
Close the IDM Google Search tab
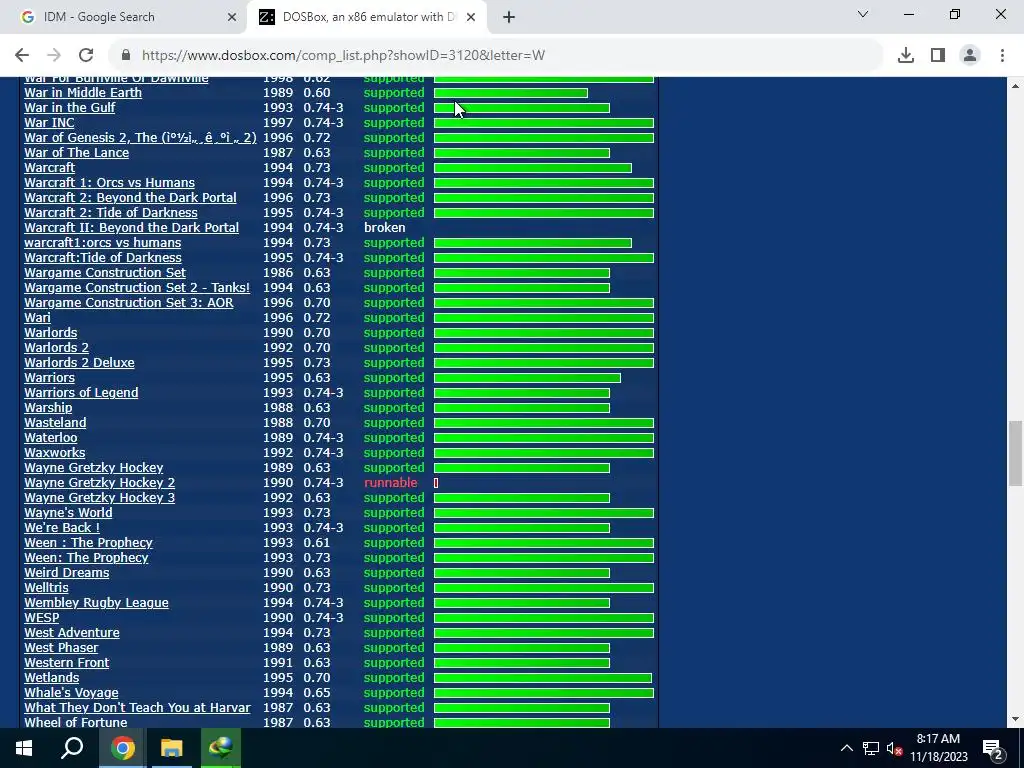[232, 17]
